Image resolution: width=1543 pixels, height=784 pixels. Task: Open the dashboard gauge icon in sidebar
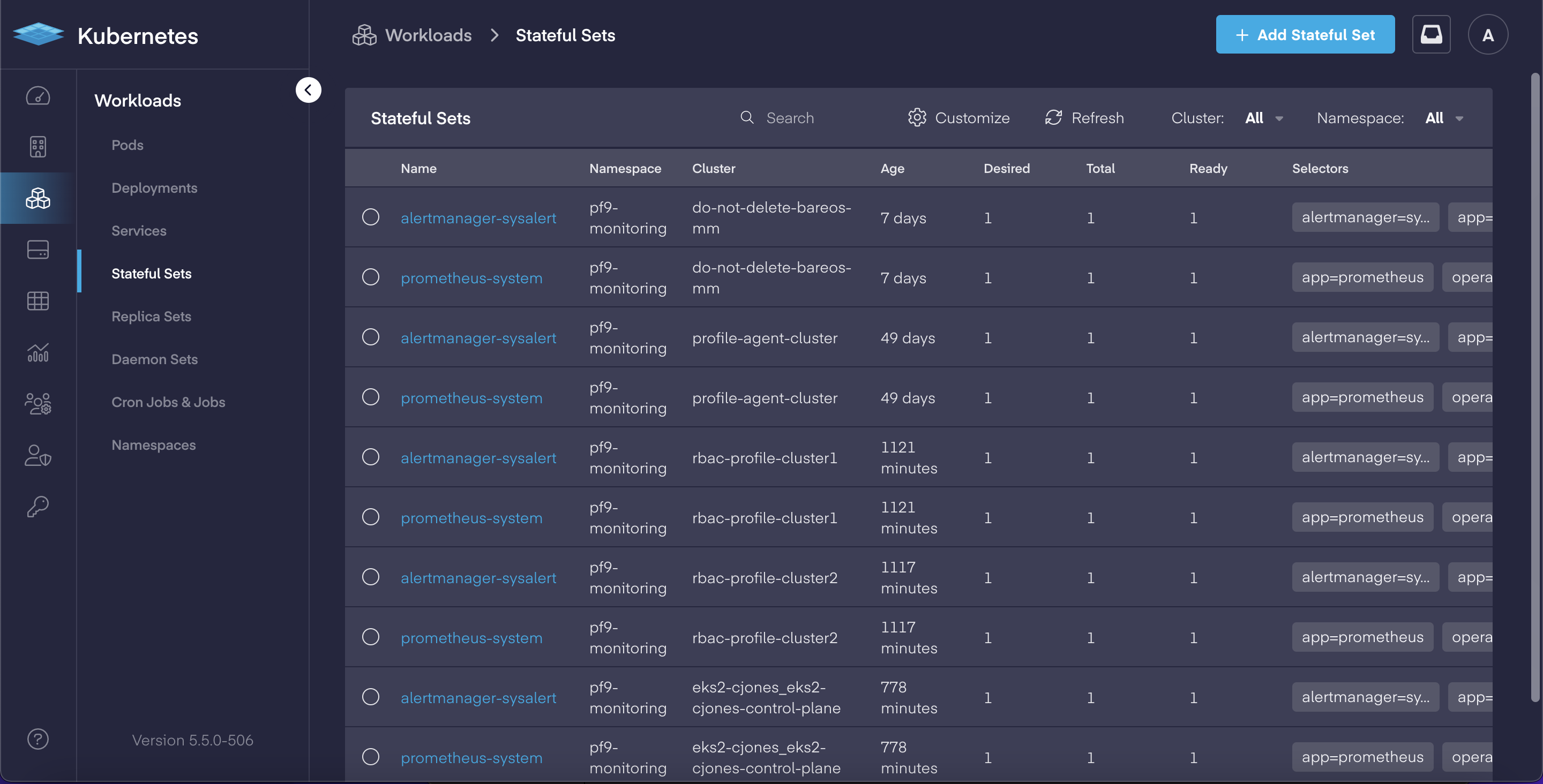pos(38,96)
